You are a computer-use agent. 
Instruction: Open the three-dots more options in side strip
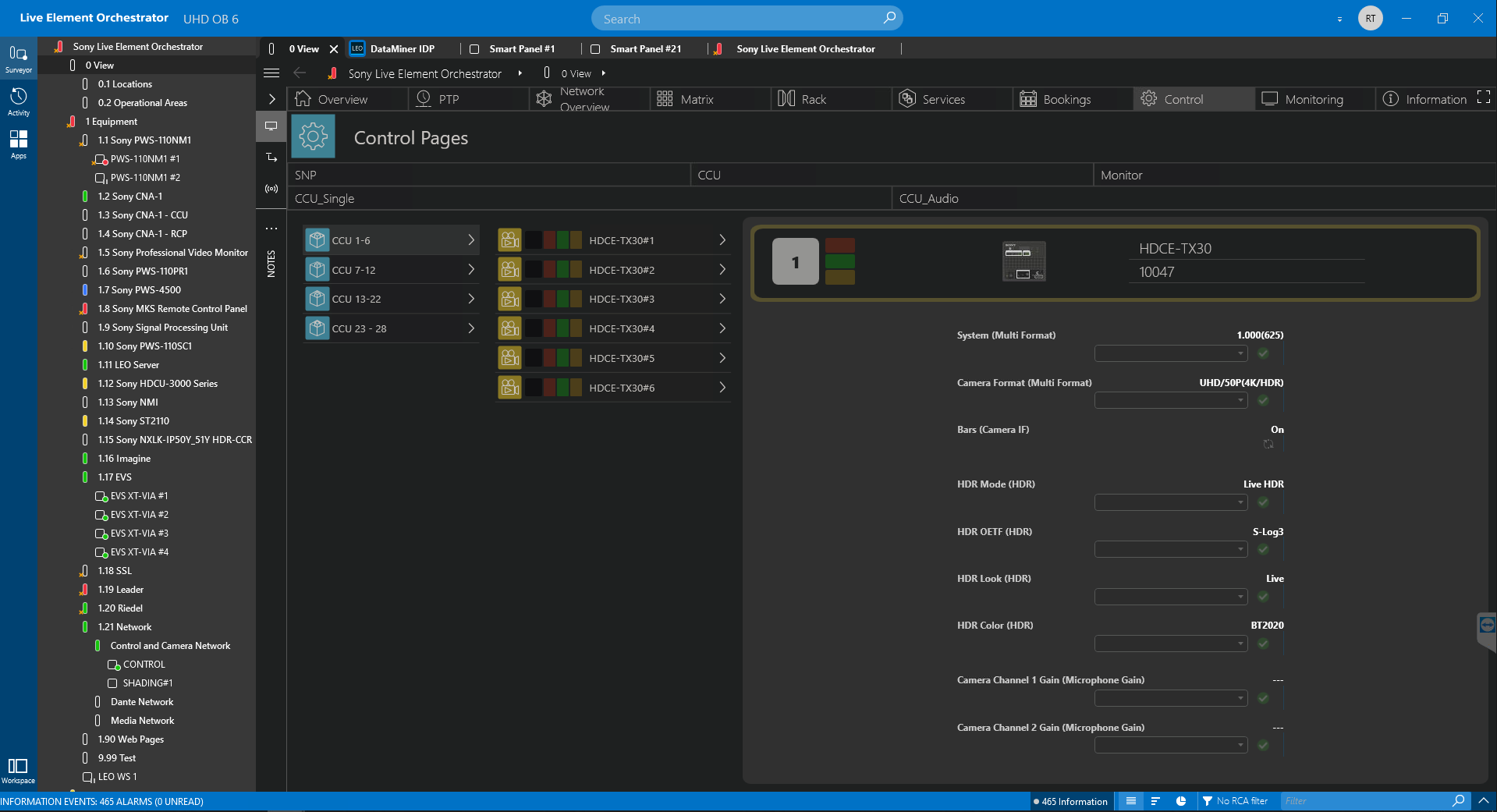click(x=271, y=229)
